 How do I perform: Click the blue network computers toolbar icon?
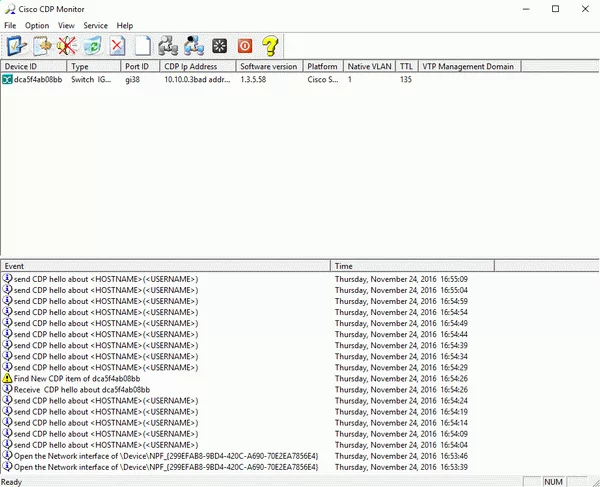[x=194, y=46]
